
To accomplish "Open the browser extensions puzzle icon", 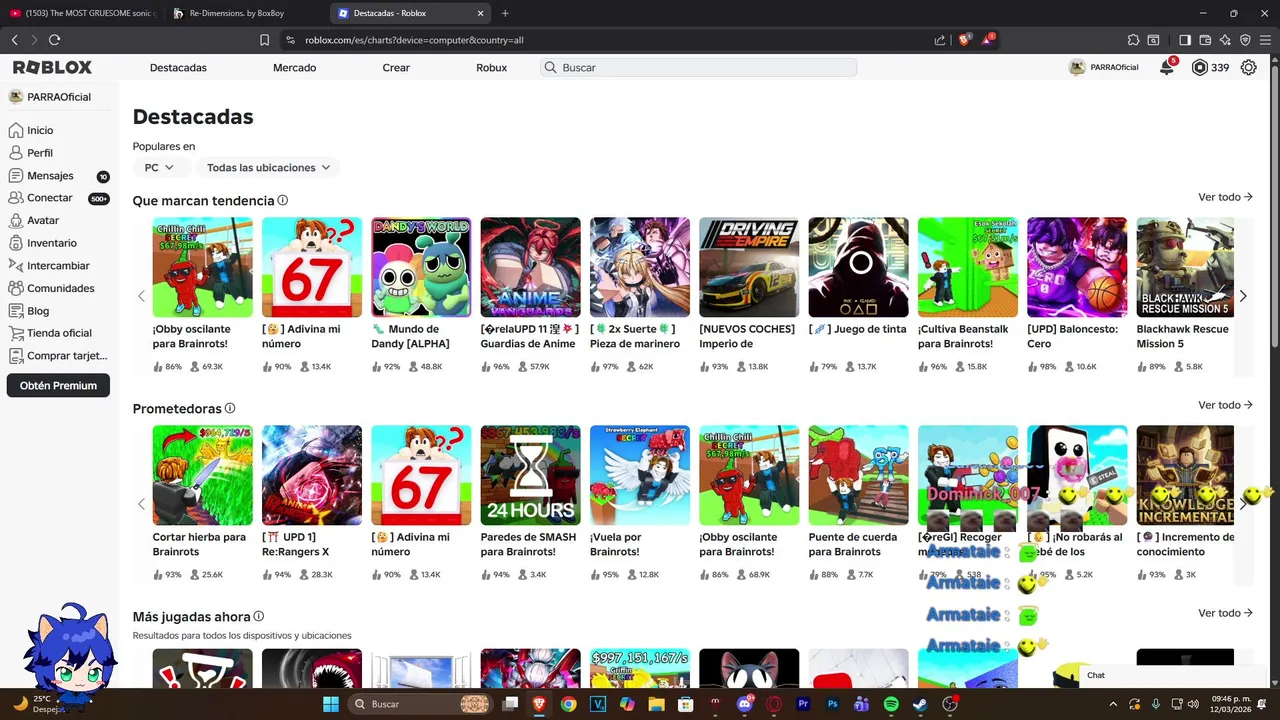I will pyautogui.click(x=1133, y=40).
